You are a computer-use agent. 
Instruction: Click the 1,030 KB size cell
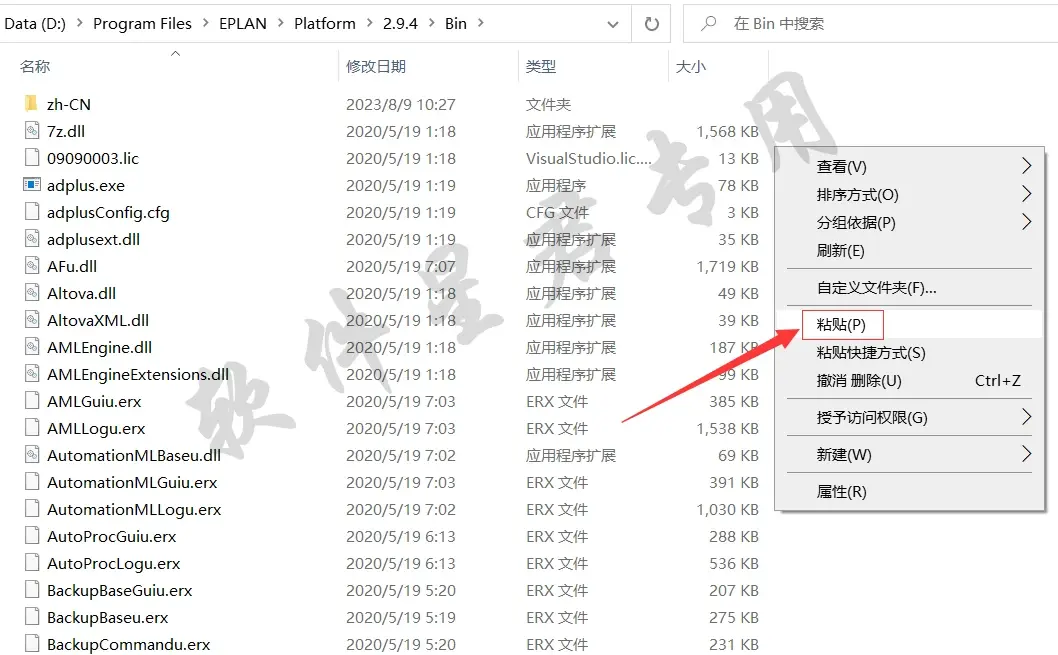point(727,509)
